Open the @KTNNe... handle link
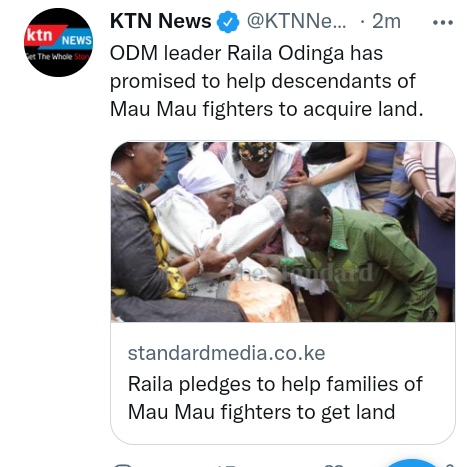This screenshot has width=476, height=467. (296, 21)
